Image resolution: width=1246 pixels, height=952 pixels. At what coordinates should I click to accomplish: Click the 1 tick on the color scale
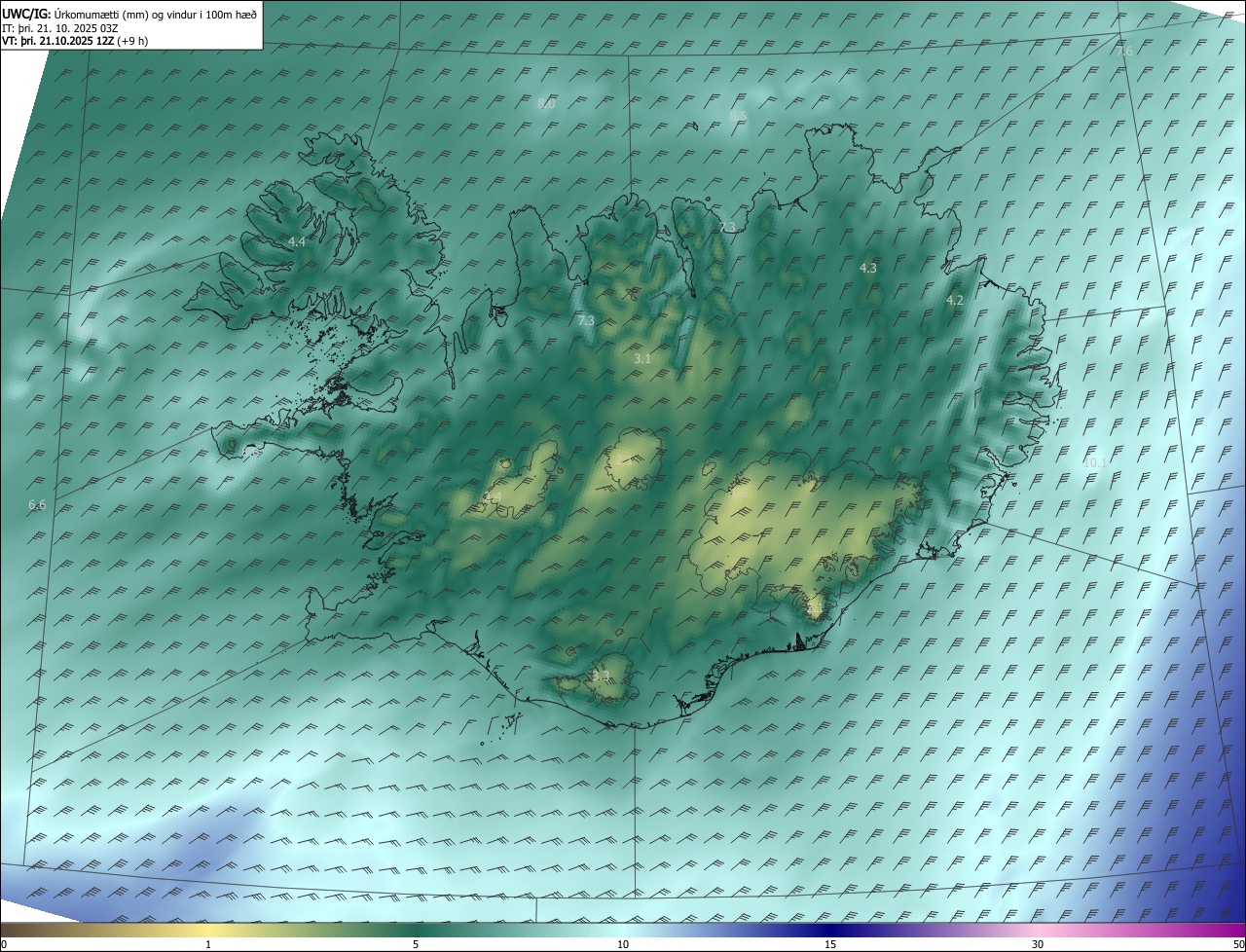[x=208, y=945]
